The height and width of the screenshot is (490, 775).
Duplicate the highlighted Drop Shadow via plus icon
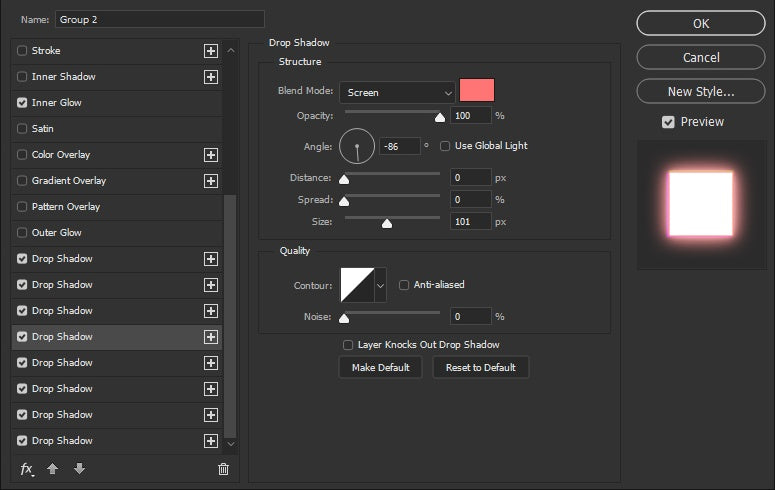(211, 337)
